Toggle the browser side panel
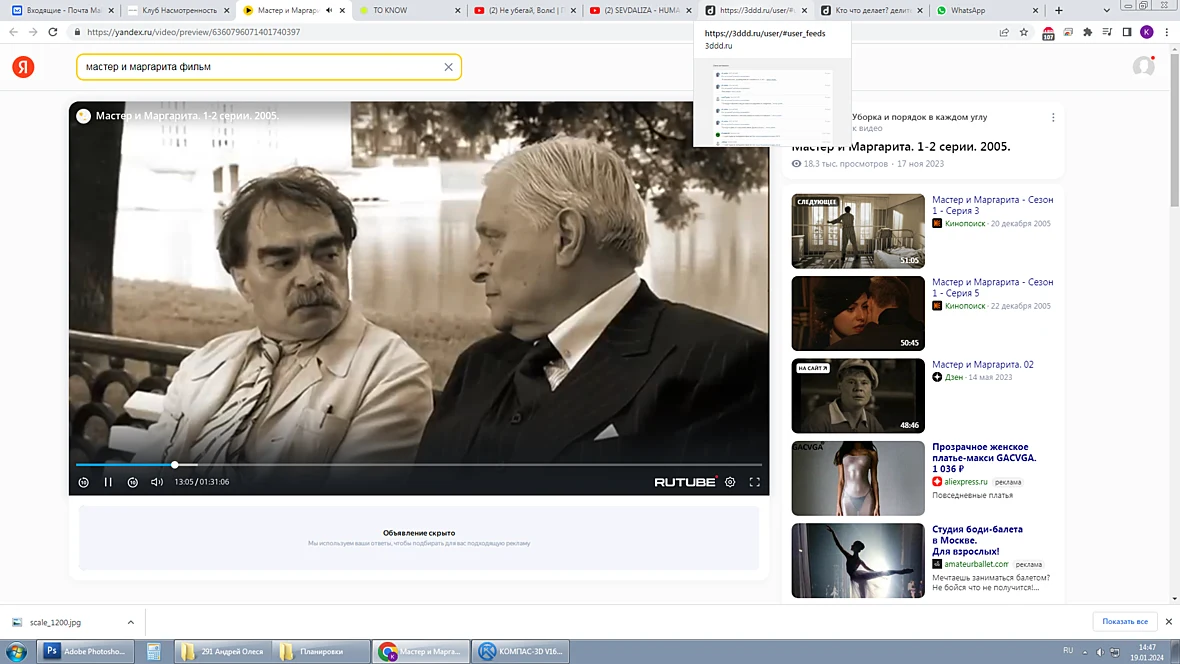 click(x=1127, y=32)
